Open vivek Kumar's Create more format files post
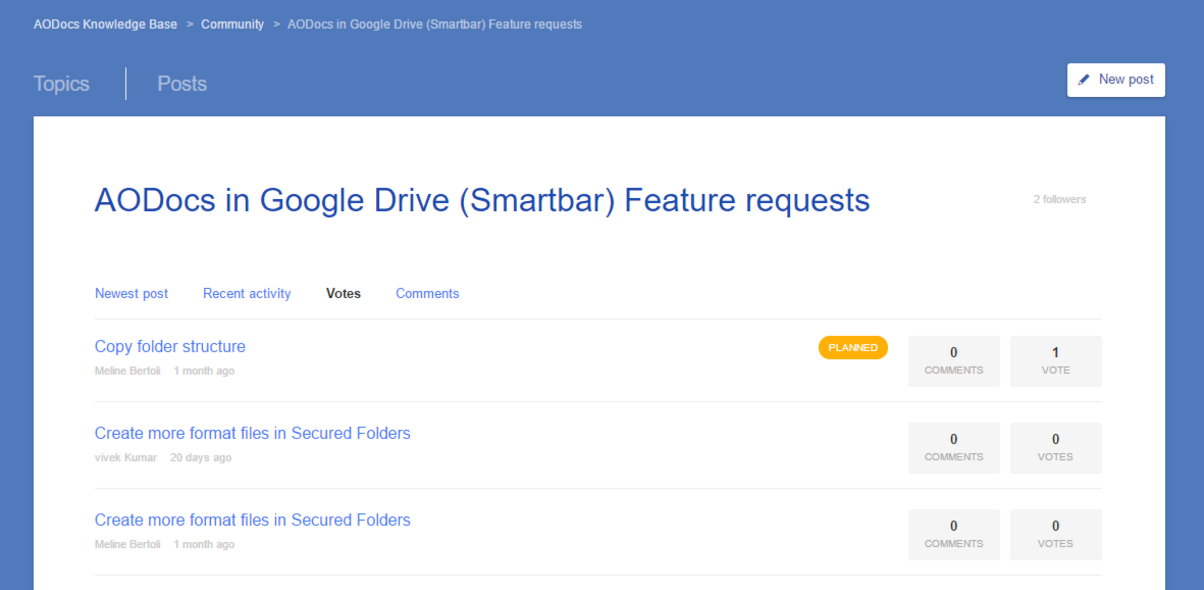 point(252,434)
